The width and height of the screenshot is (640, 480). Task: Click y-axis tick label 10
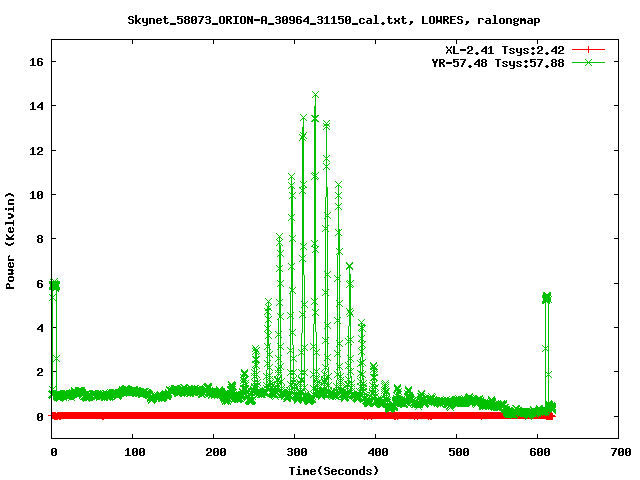point(36,195)
